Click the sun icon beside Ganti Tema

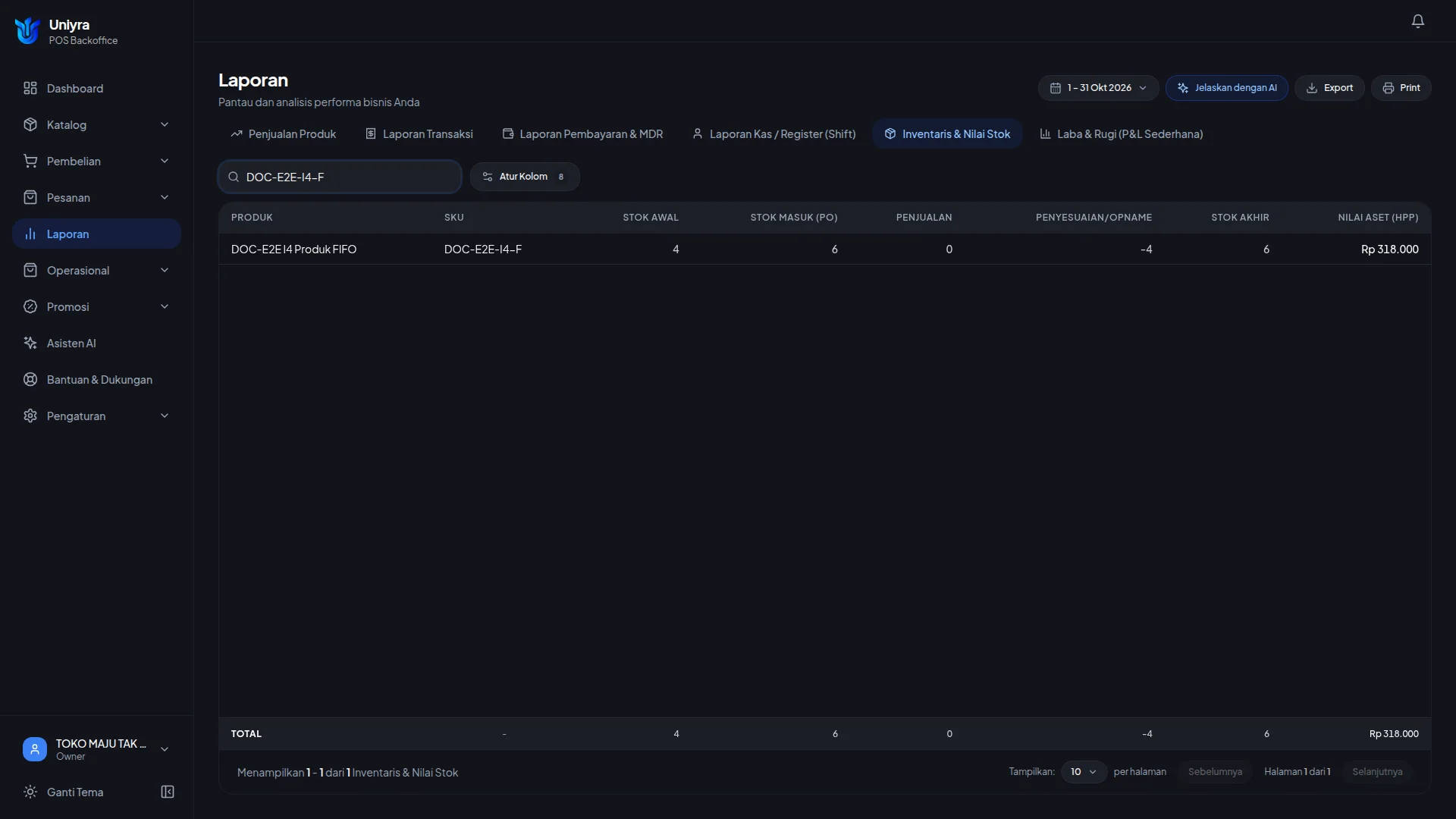click(30, 792)
